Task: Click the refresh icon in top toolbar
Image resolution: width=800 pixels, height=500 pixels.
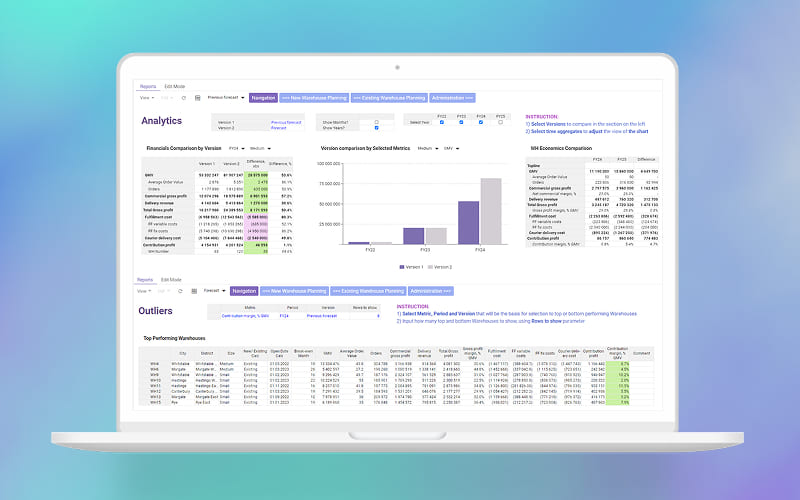Action: (x=183, y=98)
